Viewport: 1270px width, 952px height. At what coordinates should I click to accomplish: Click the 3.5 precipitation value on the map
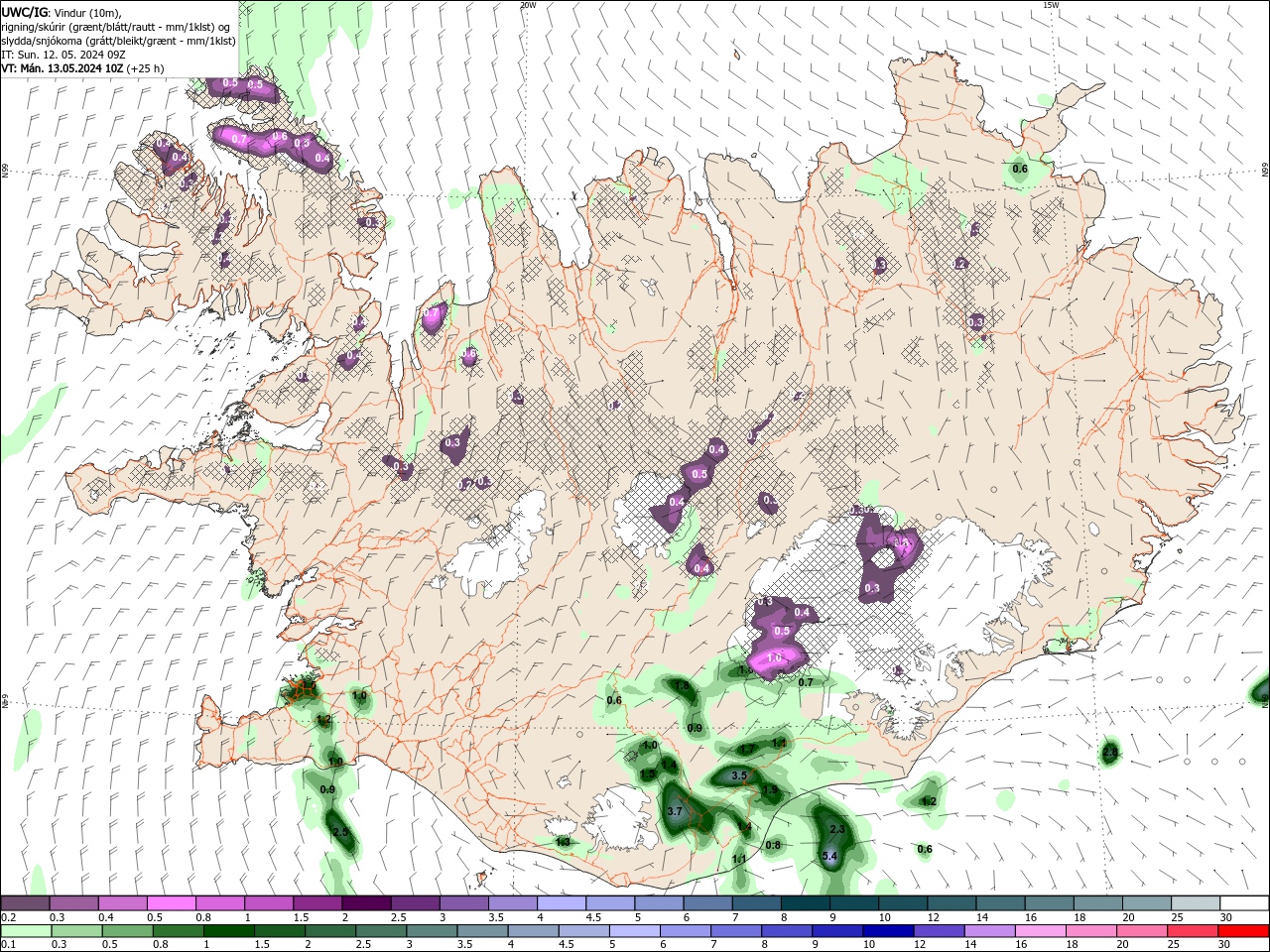[738, 775]
